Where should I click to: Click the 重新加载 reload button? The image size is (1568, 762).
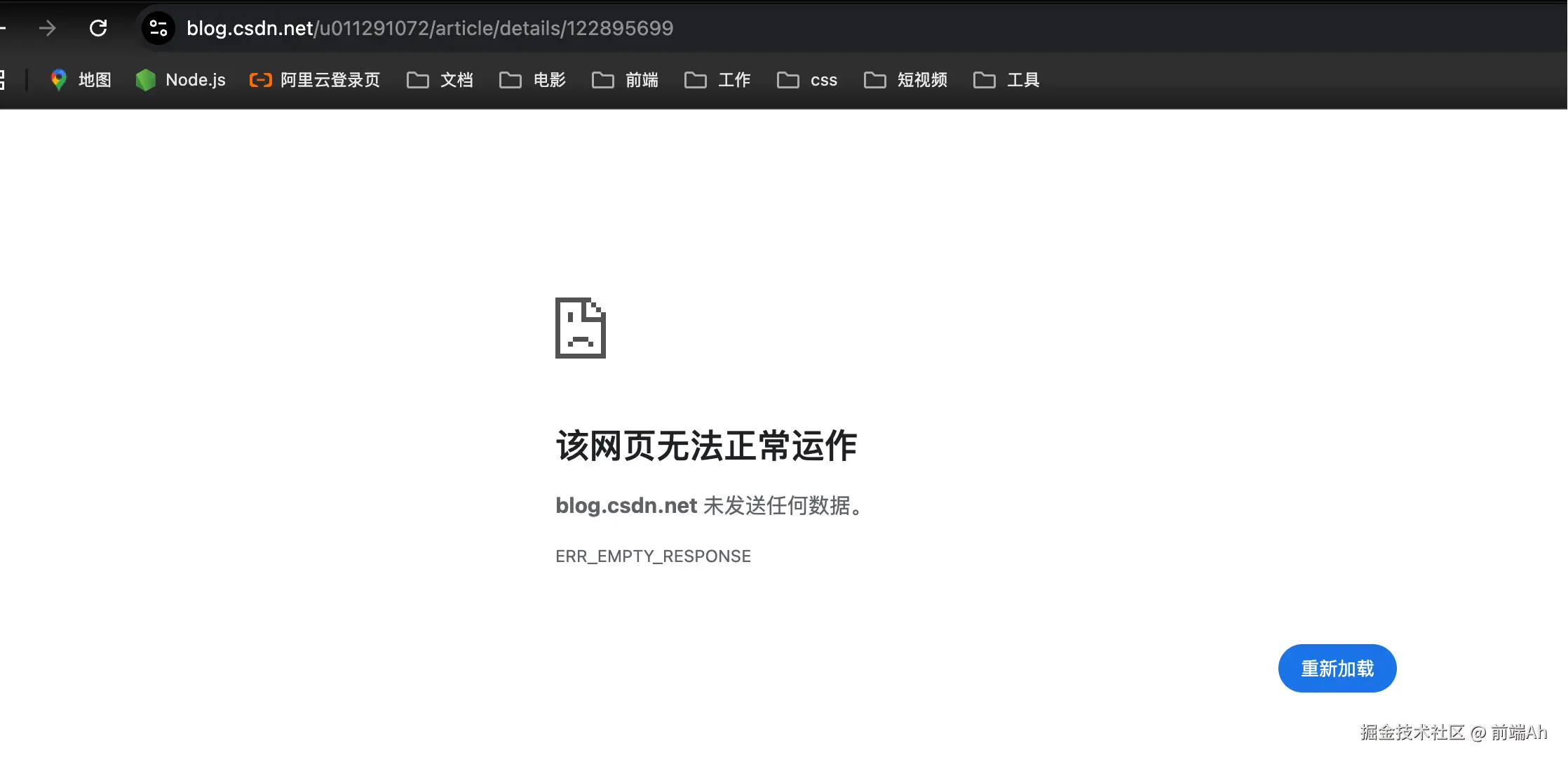[x=1337, y=668]
